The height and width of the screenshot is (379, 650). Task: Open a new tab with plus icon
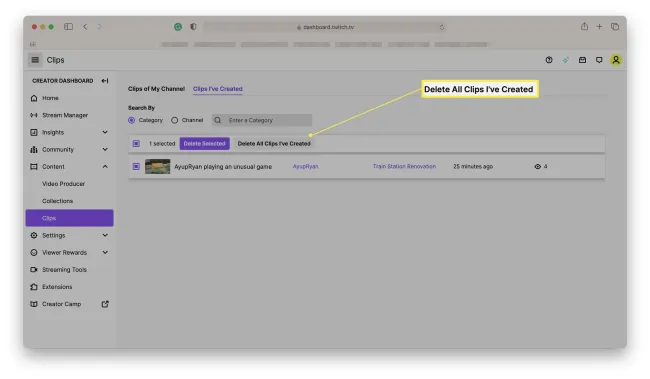tap(599, 27)
